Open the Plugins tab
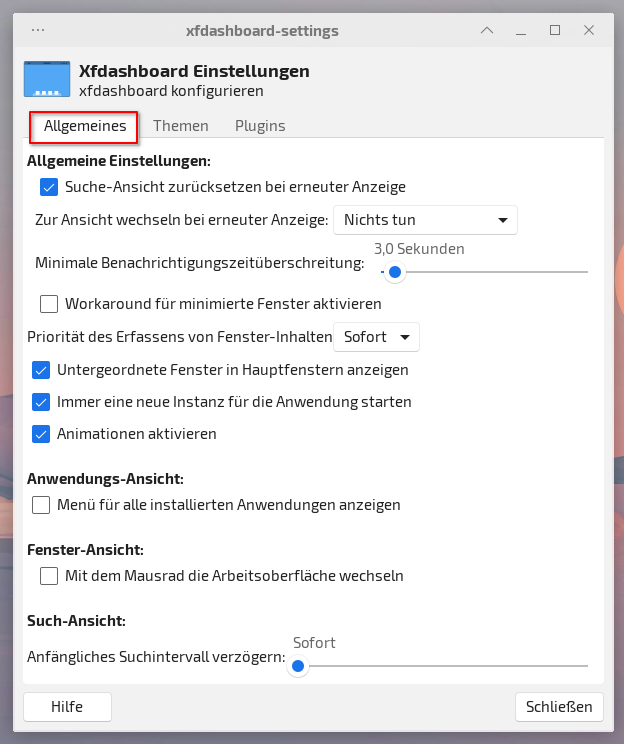 260,126
